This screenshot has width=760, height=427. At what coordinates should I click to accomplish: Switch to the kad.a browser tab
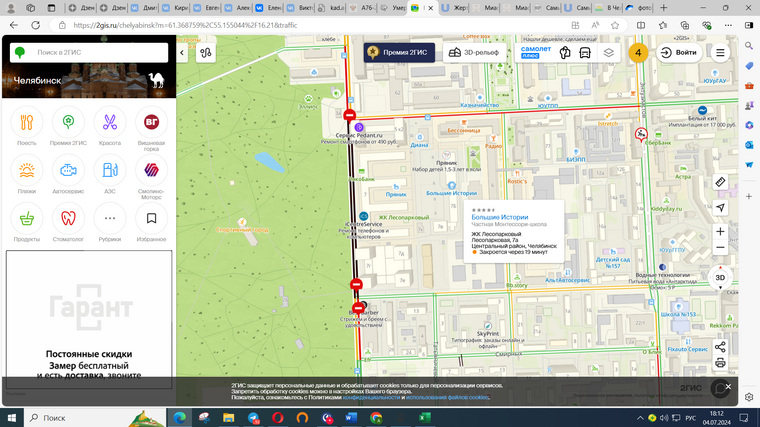click(x=332, y=8)
